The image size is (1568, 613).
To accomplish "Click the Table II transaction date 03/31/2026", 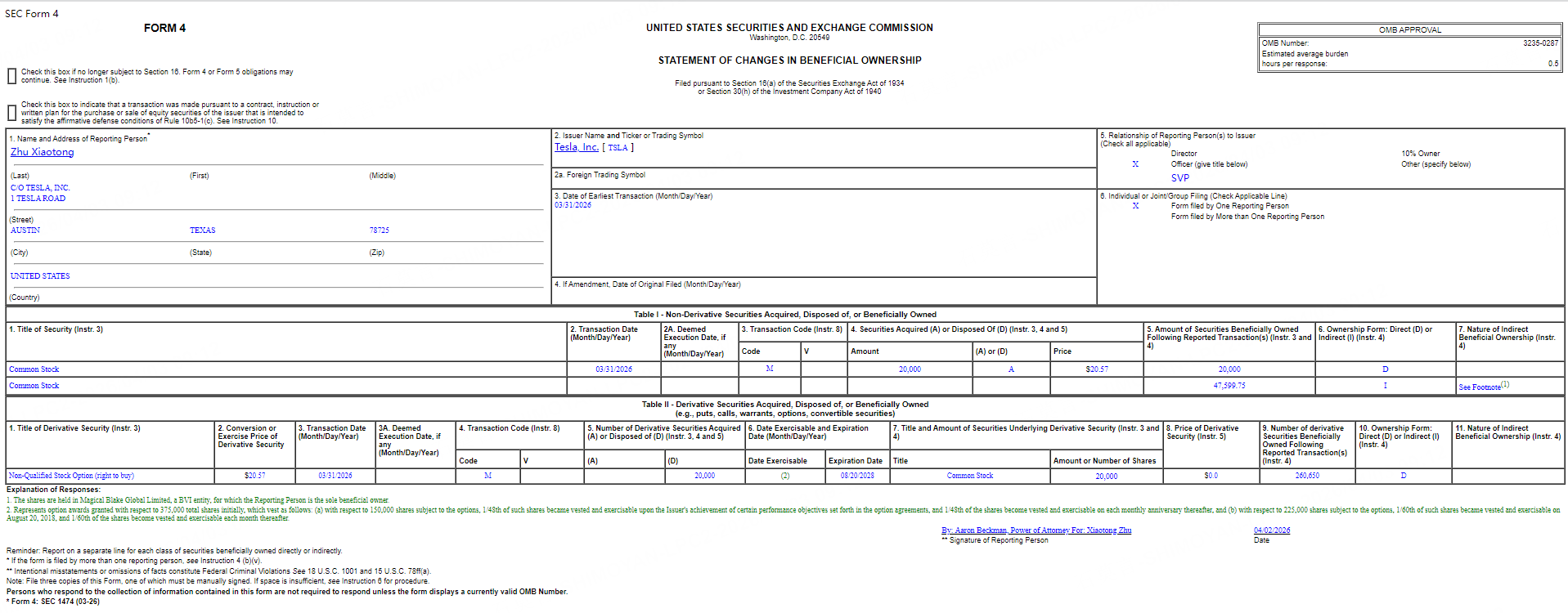I will click(335, 476).
